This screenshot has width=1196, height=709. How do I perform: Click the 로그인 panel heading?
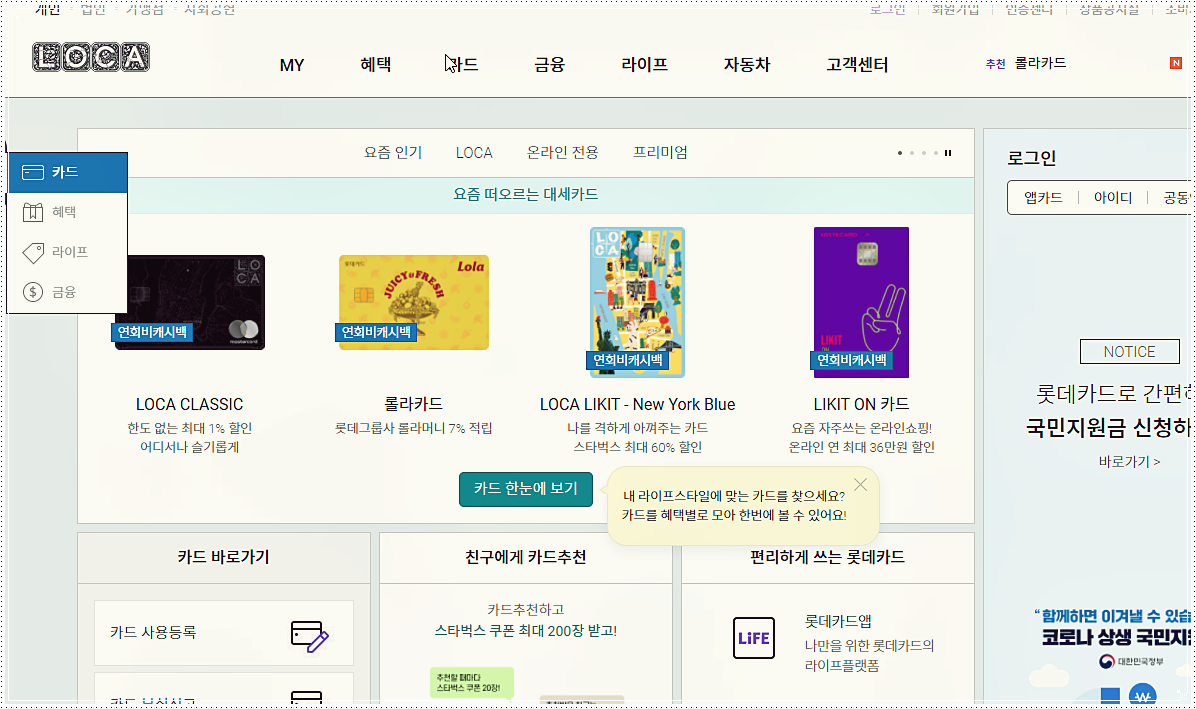click(1031, 159)
